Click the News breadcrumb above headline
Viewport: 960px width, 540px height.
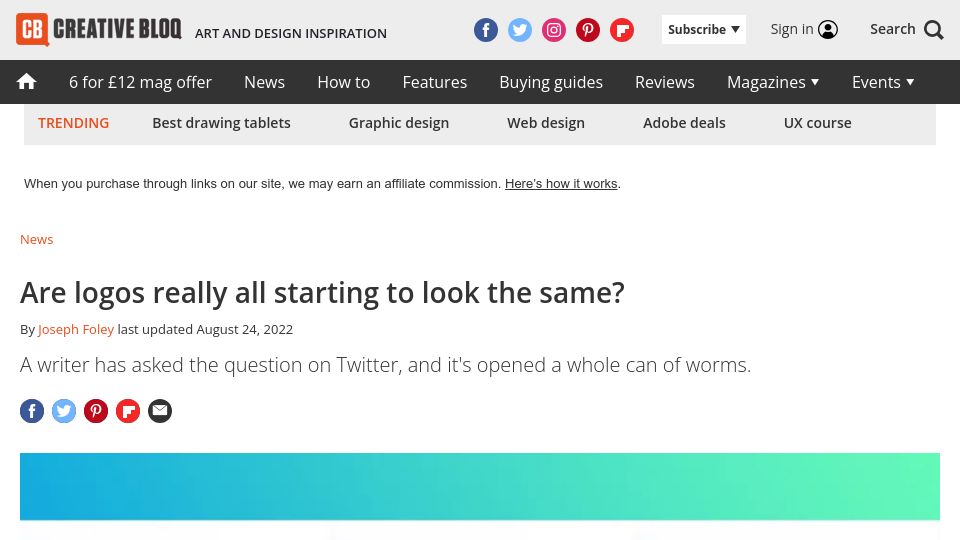coord(37,239)
